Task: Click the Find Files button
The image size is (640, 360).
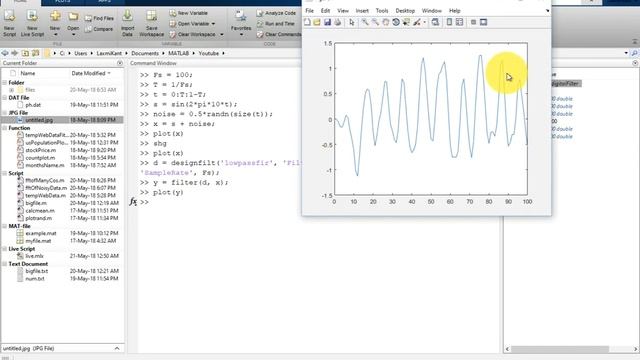Action: 99,18
